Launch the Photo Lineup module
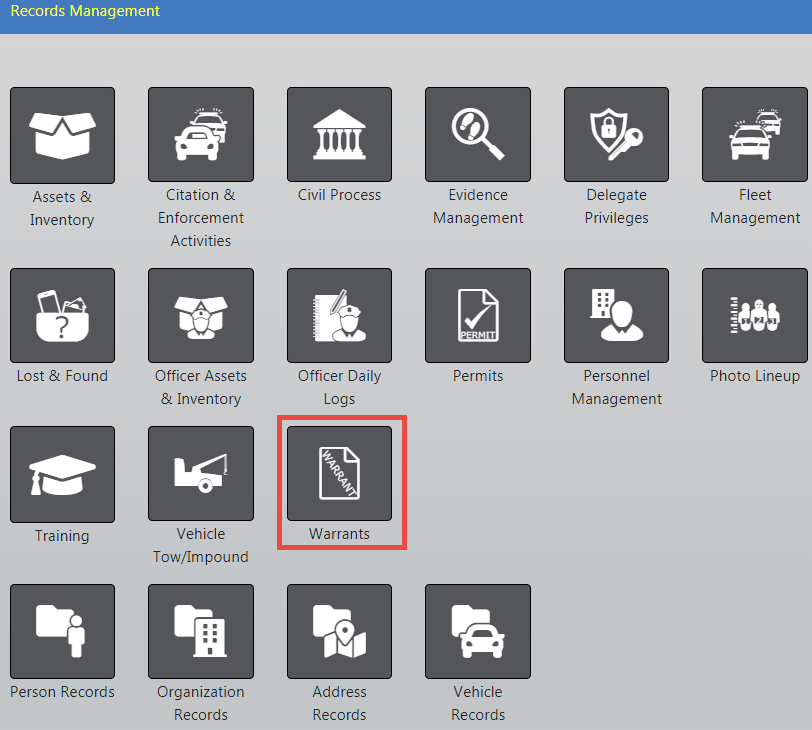The width and height of the screenshot is (812, 730). coord(755,315)
